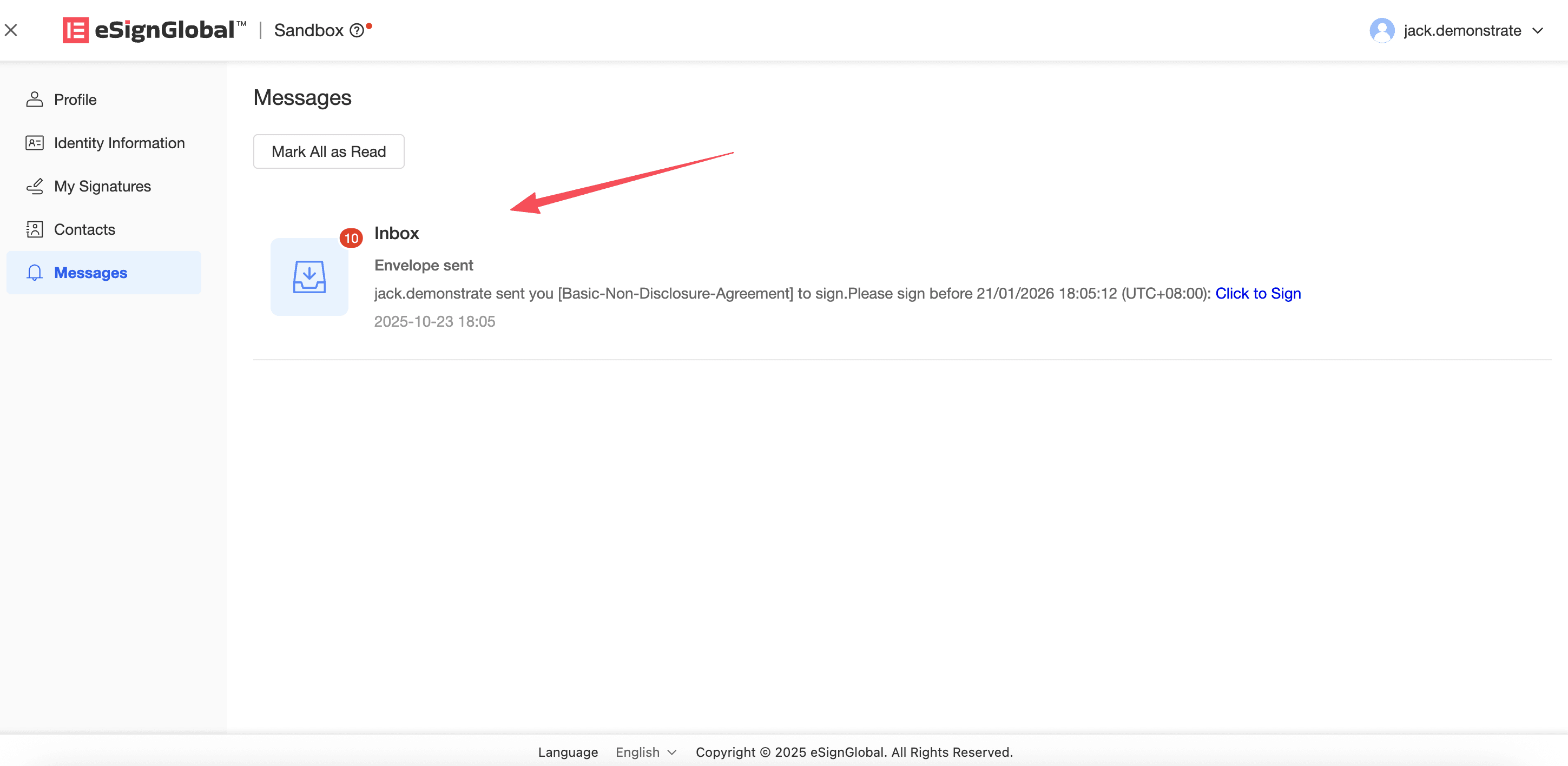
Task: Click the Identity Information card icon
Action: 35,143
